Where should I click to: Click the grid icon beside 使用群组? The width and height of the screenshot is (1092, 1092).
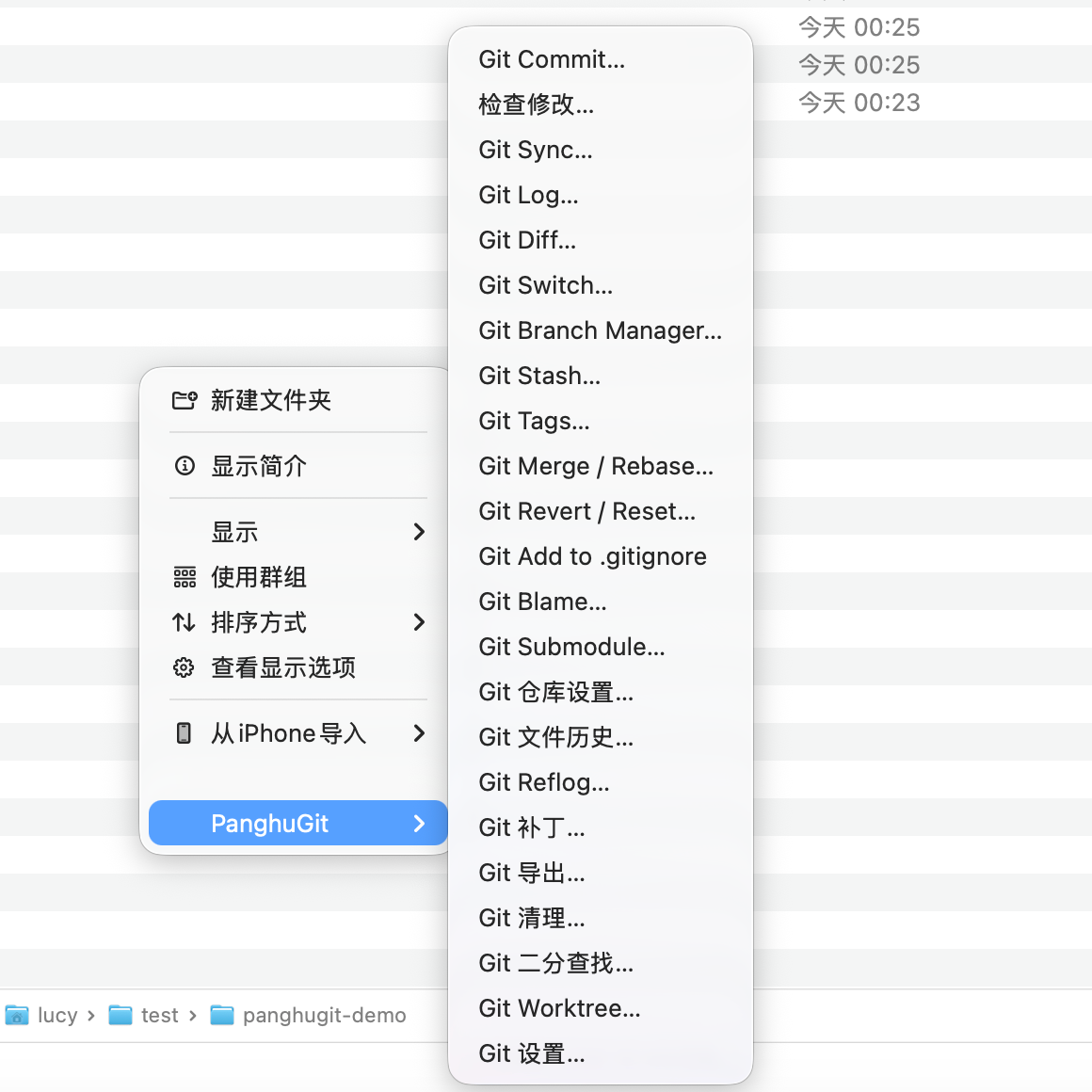point(185,577)
